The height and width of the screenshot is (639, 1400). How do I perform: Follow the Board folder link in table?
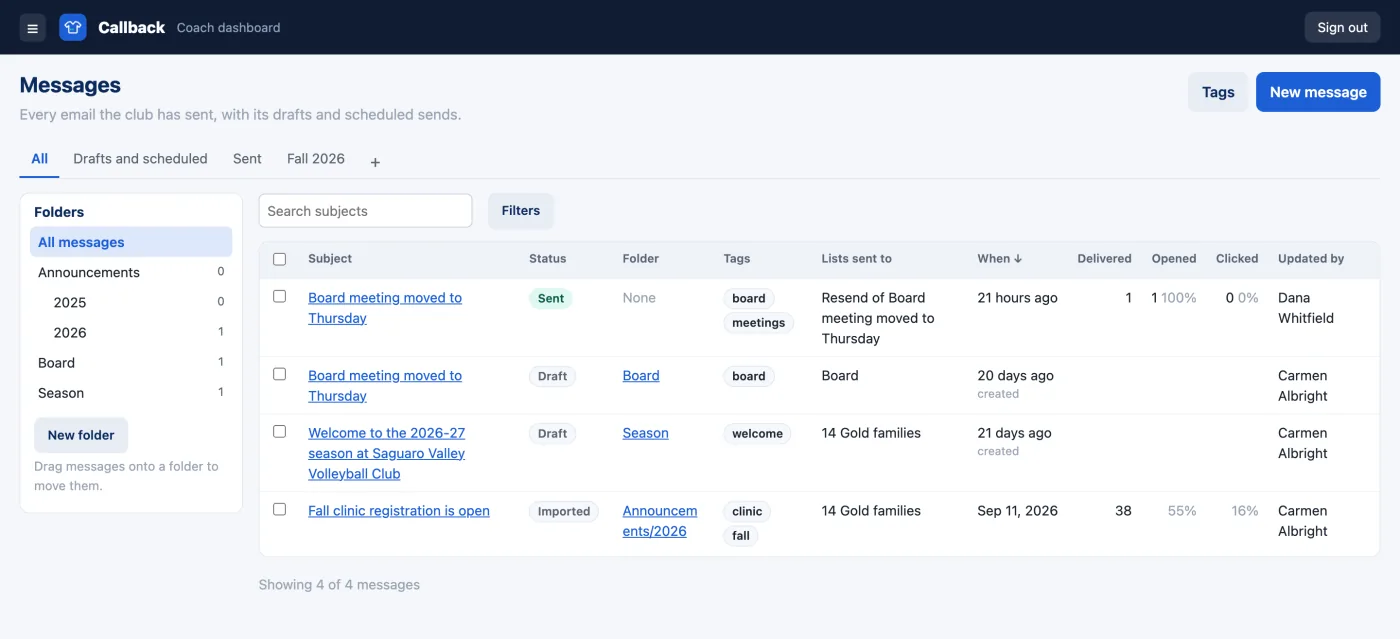tap(641, 376)
